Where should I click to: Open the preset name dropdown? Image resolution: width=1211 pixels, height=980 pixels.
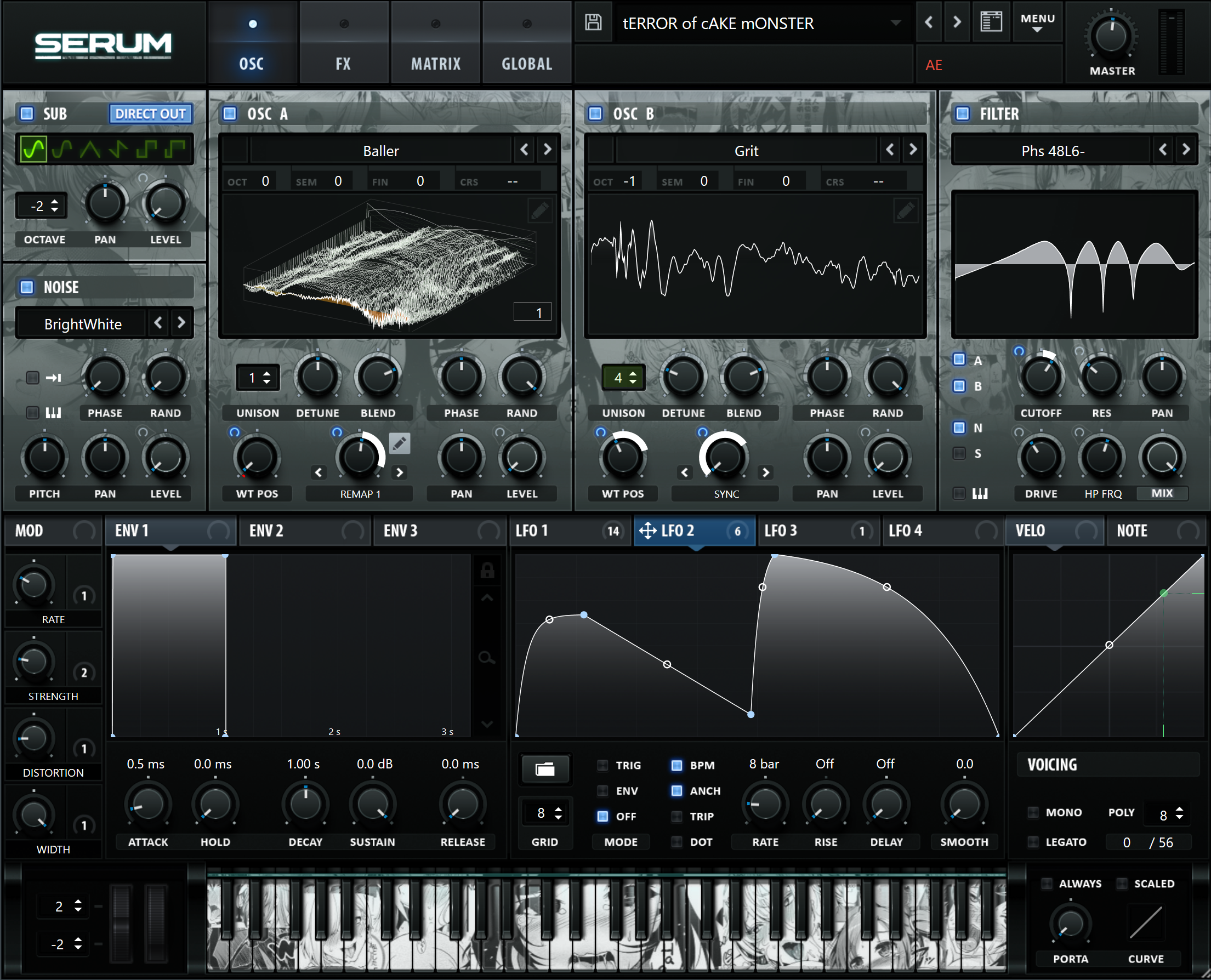click(895, 23)
